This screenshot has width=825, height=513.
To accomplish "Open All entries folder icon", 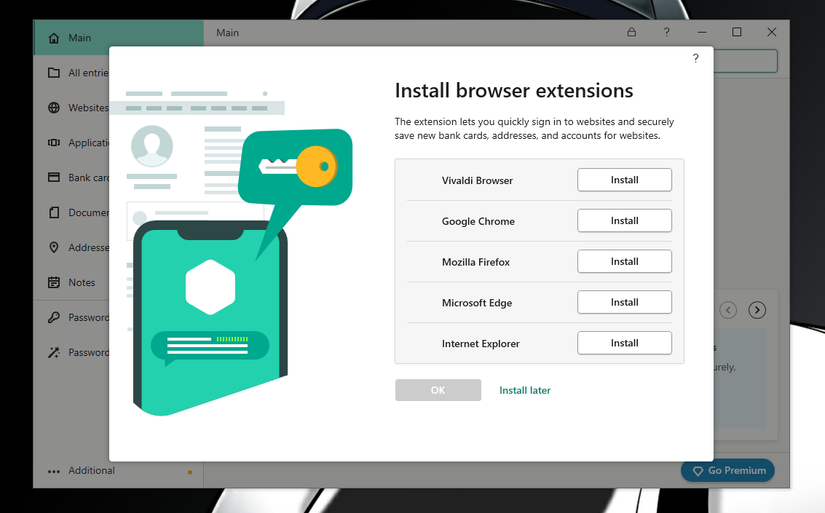I will (54, 73).
